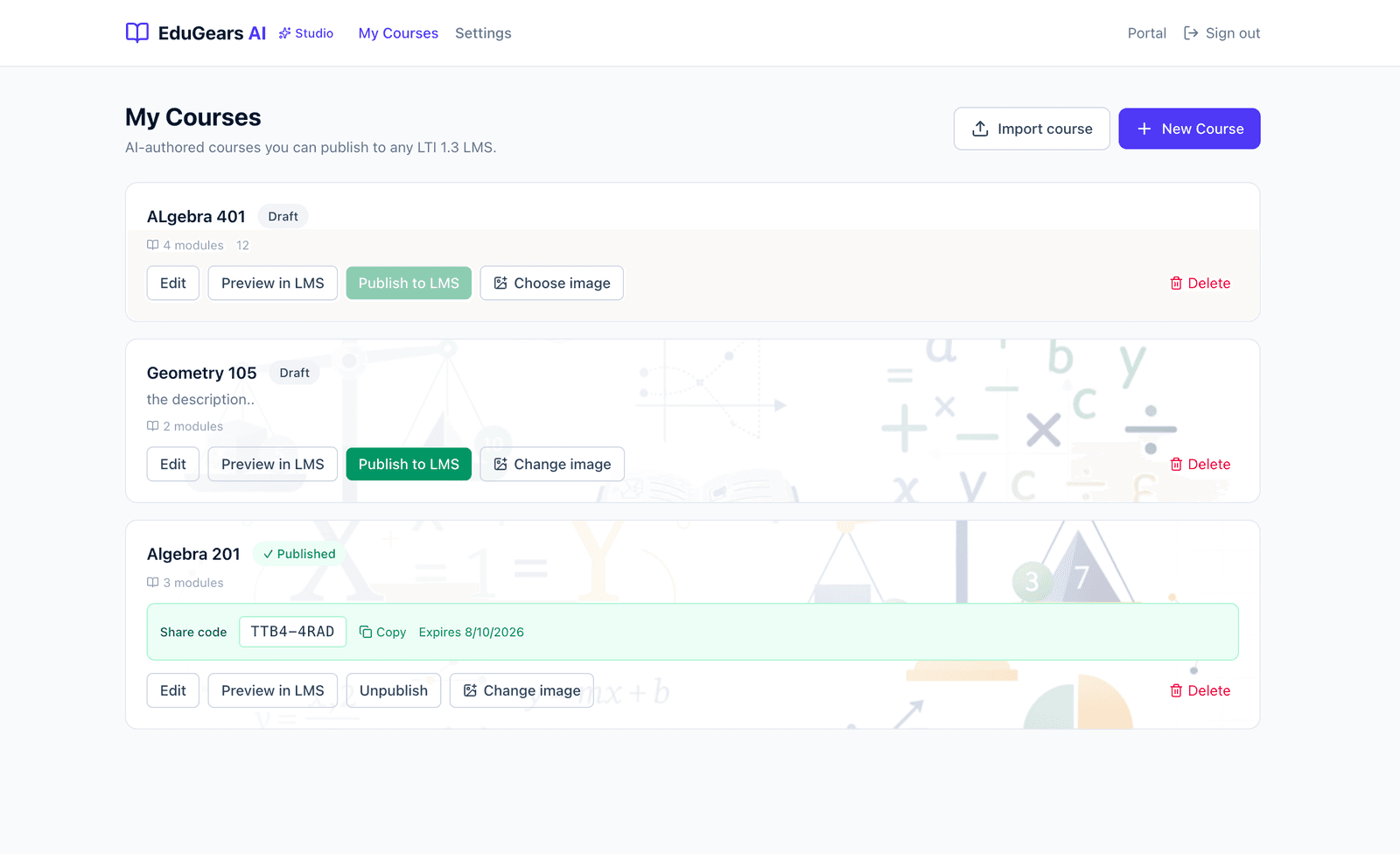
Task: Edit the ALgebra 401 course
Action: 173,283
